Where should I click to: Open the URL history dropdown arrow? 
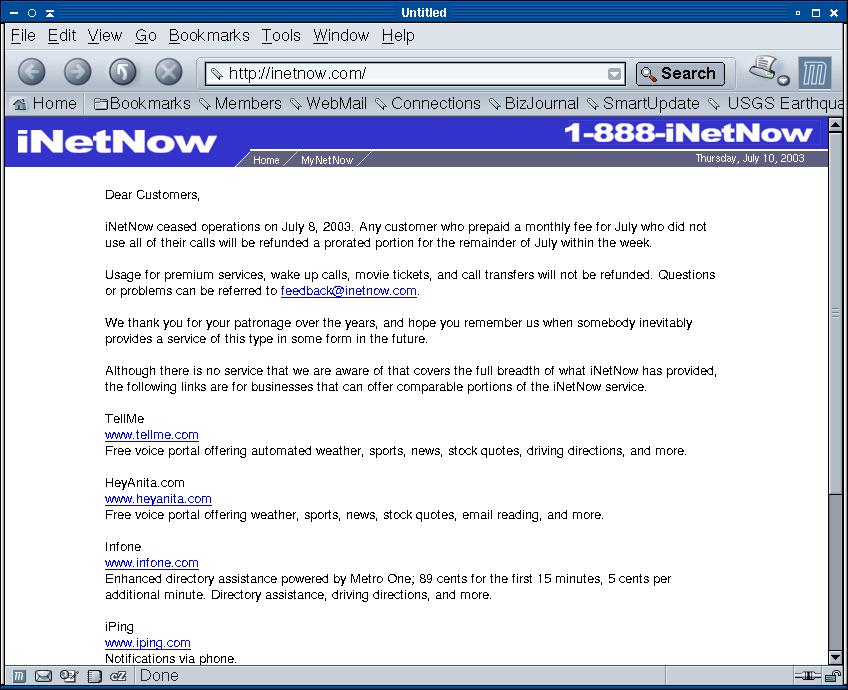614,74
